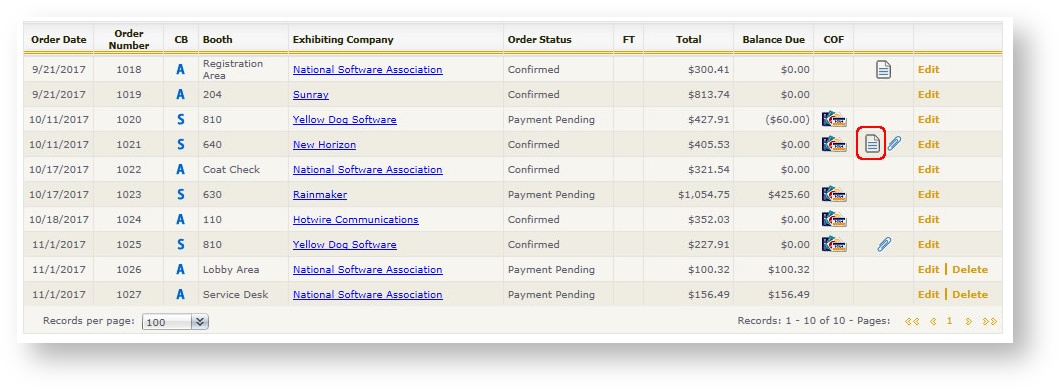
Task: Open credit card icon for order 1024
Action: click(x=834, y=219)
